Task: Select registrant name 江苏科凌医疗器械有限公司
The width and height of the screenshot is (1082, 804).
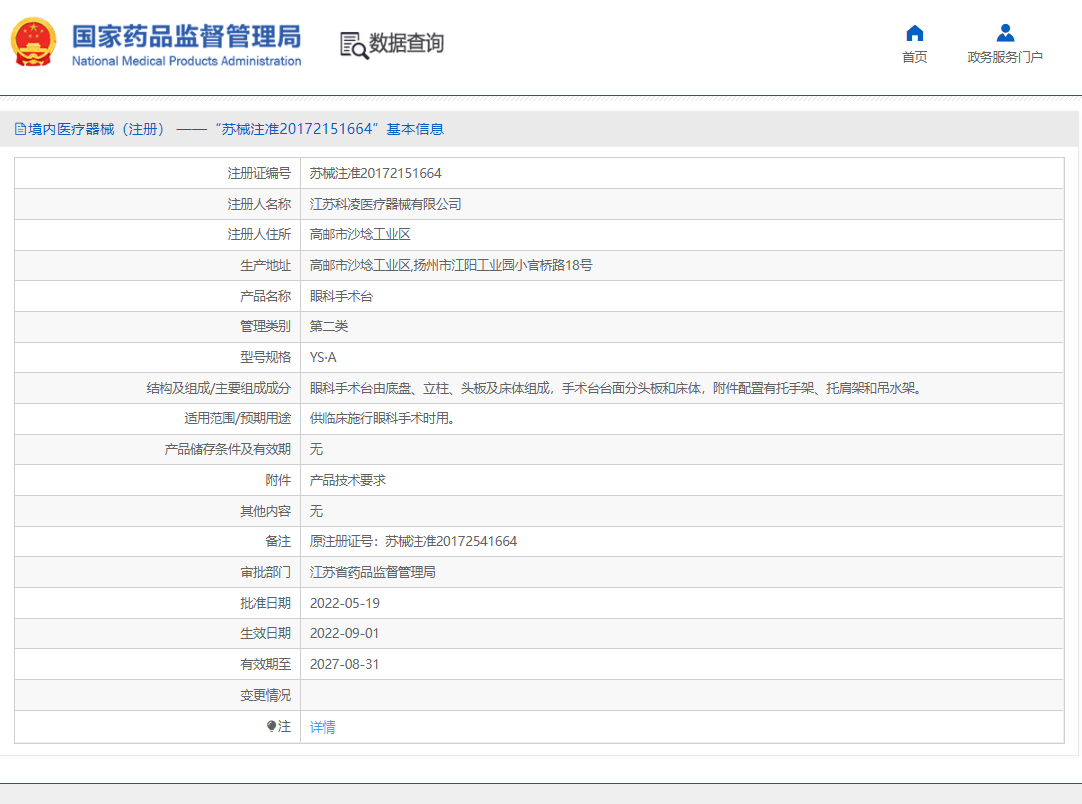Action: coord(385,204)
